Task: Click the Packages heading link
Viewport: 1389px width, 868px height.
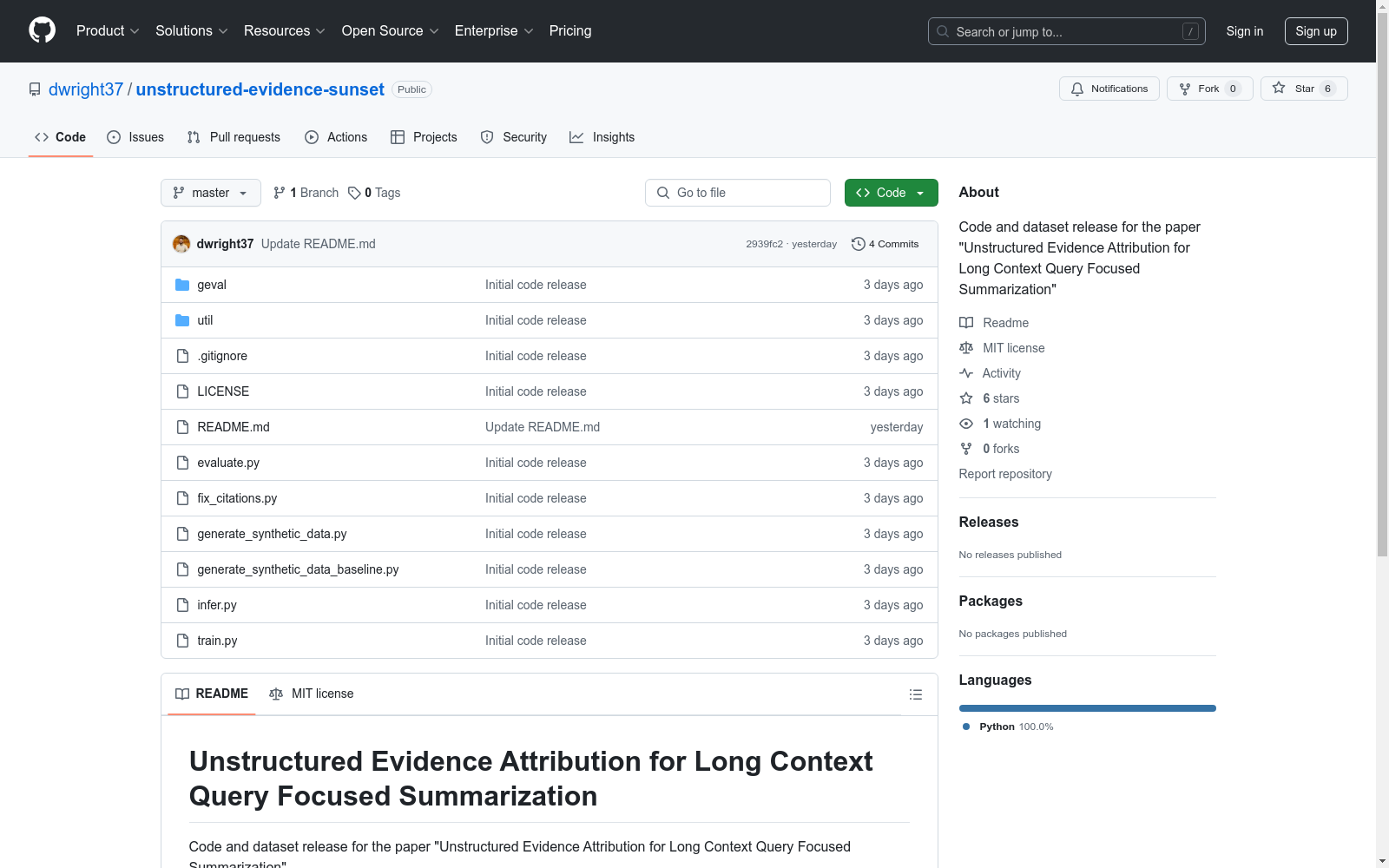Action: (x=991, y=601)
